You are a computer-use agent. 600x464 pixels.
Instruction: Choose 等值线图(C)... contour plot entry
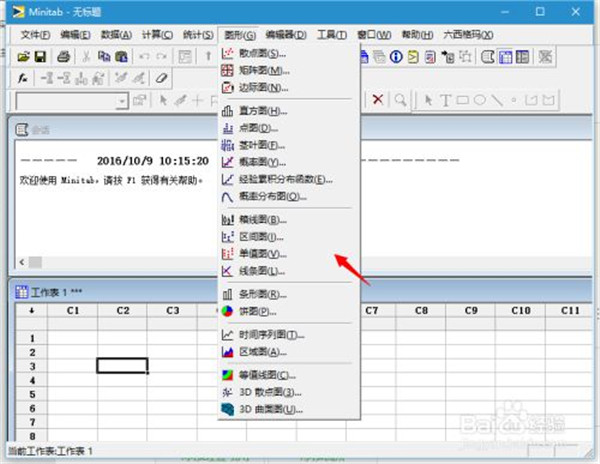tap(289, 375)
